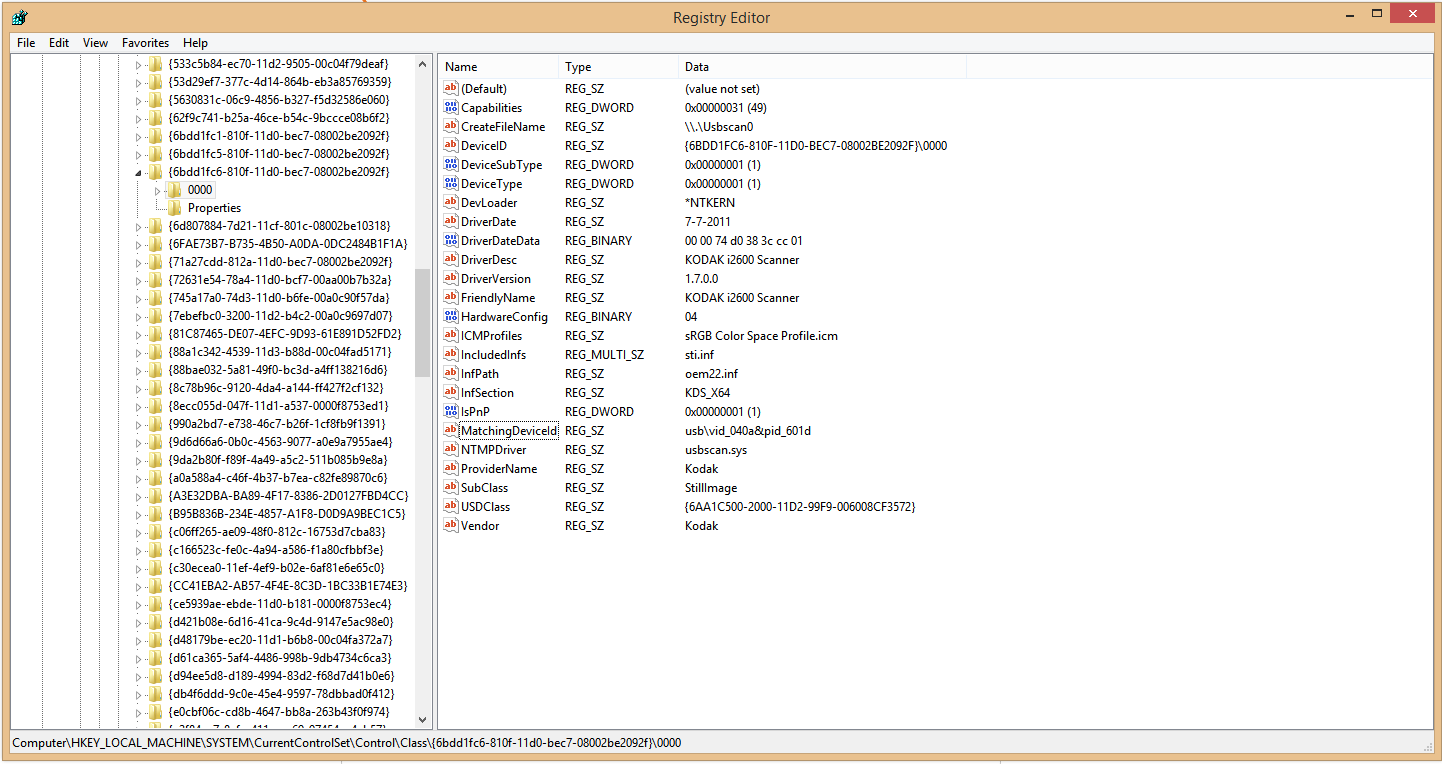Screen dimensions: 1442x764
Task: Click the 'REG_MULTI_SZ' type cell
Action: tap(604, 355)
